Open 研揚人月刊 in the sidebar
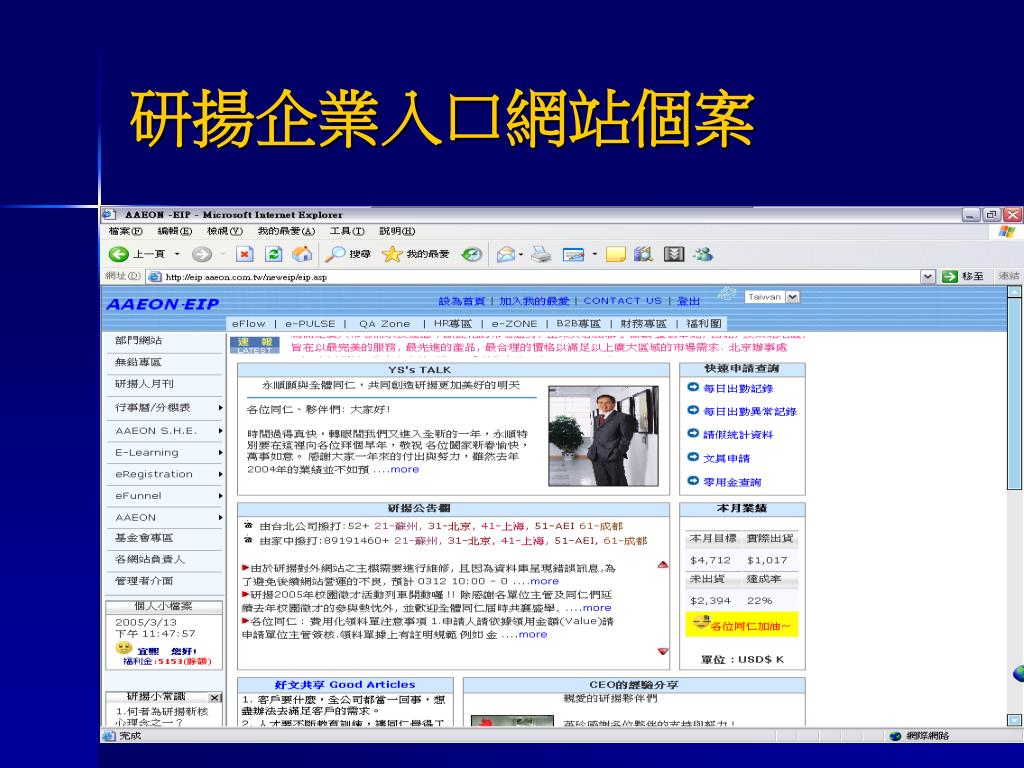Viewport: 1024px width, 768px height. [144, 384]
